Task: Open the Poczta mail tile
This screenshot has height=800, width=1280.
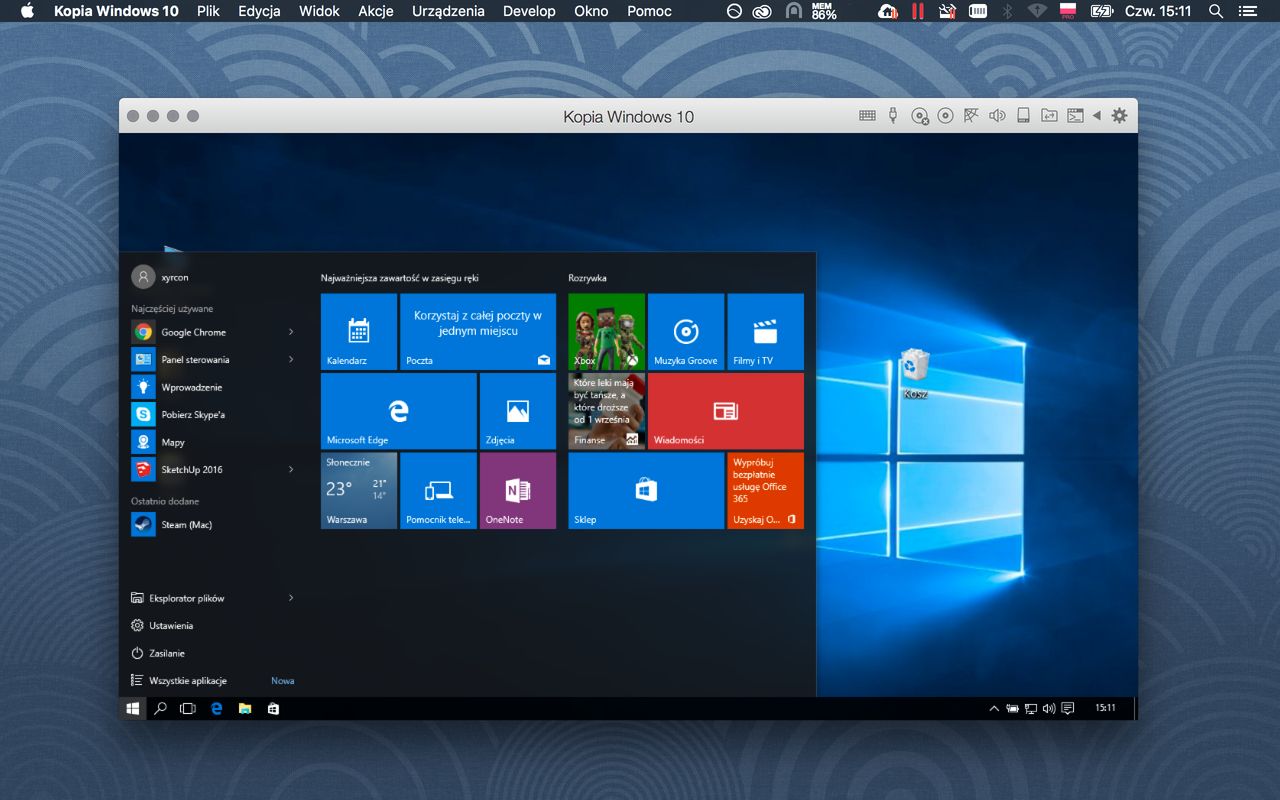Action: coord(477,332)
